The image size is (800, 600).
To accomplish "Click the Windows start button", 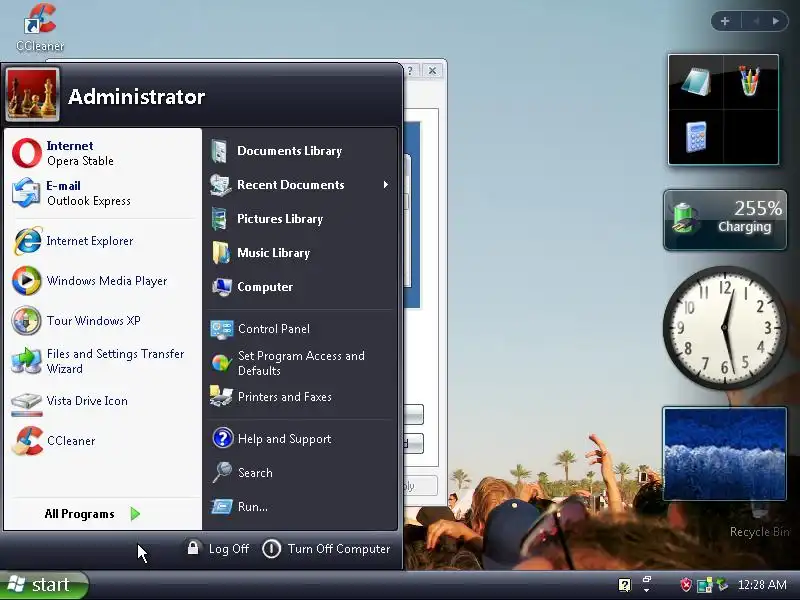I will click(44, 585).
